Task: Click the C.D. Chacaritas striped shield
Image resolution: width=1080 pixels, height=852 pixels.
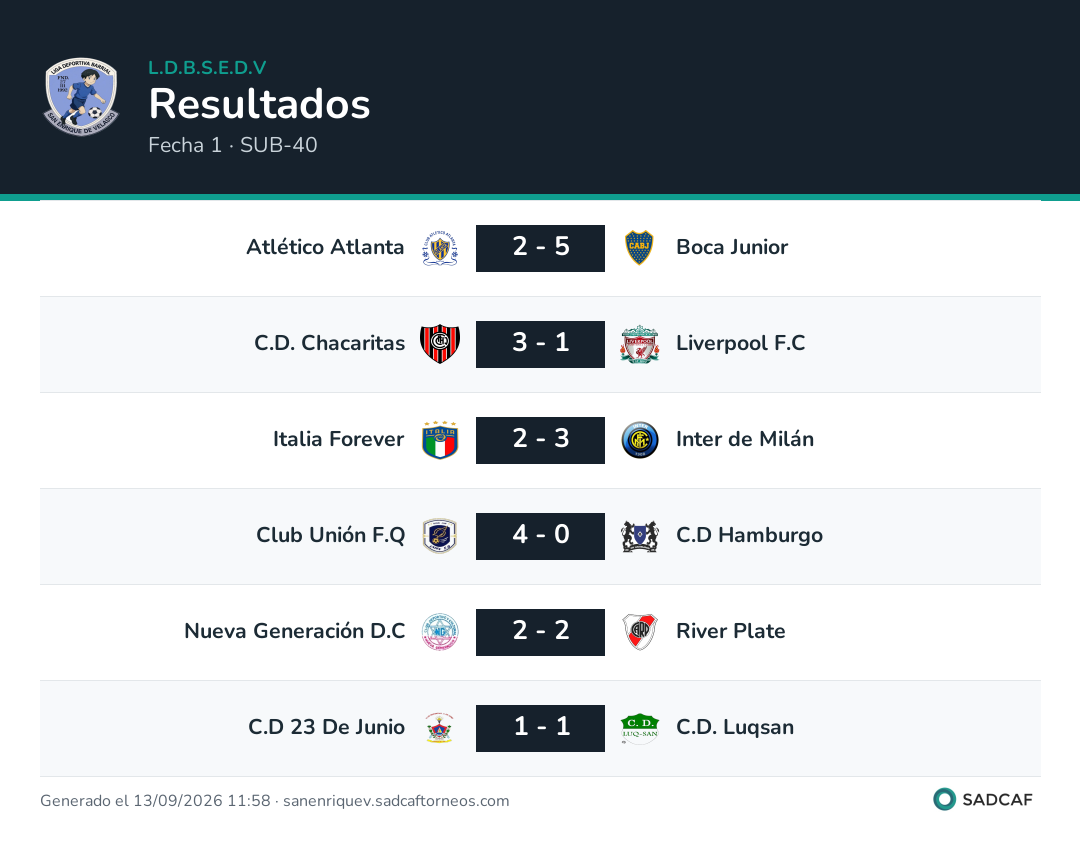Action: coord(440,344)
